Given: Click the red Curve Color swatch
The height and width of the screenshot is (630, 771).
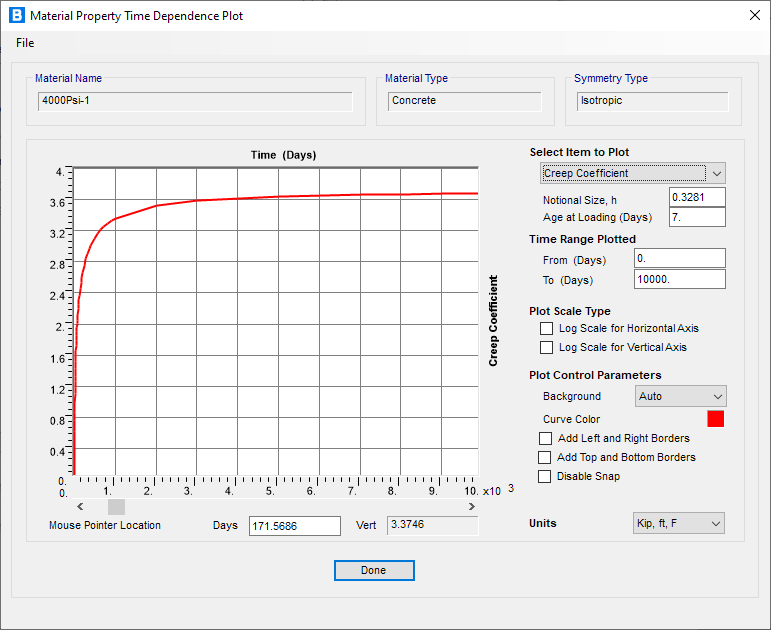Looking at the screenshot, I should click(715, 419).
